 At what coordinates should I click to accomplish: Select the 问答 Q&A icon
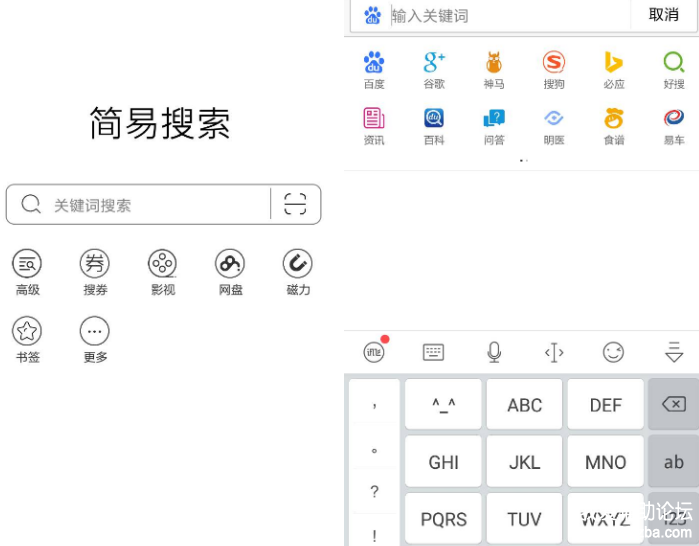click(x=494, y=118)
